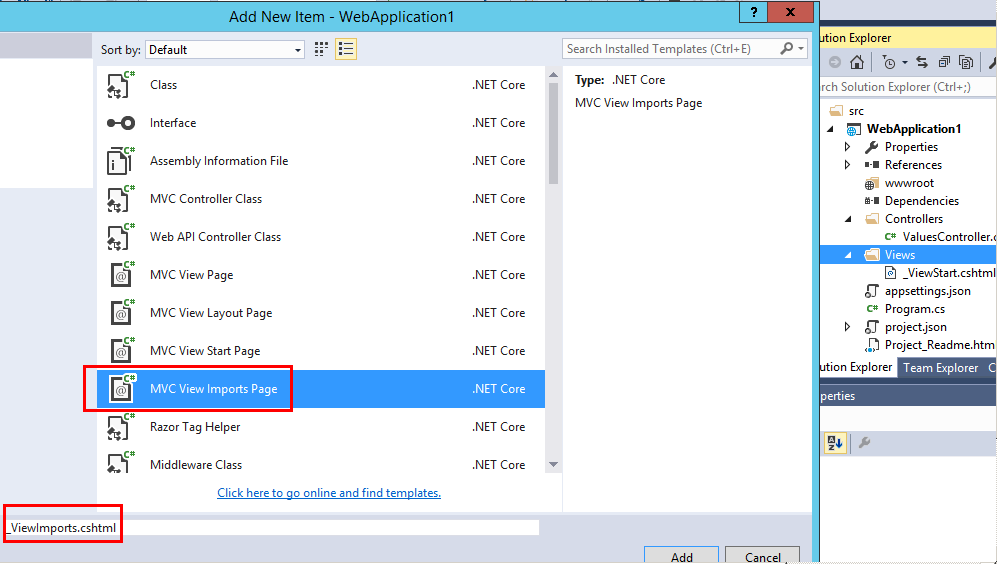Click Show All Files in Solution Explorer
This screenshot has width=997, height=564.
(x=966, y=62)
